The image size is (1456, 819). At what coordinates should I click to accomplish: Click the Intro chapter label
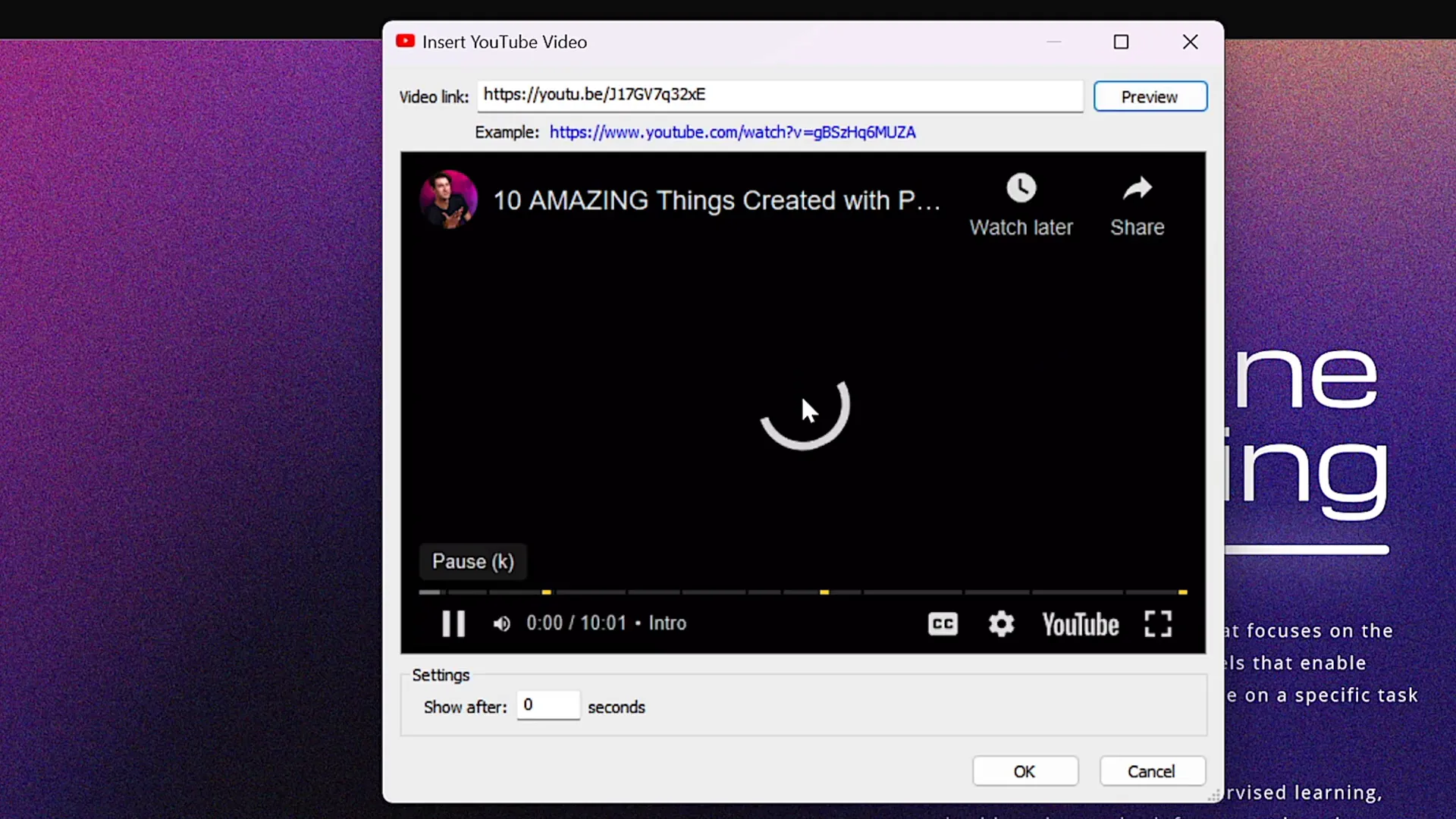667,623
